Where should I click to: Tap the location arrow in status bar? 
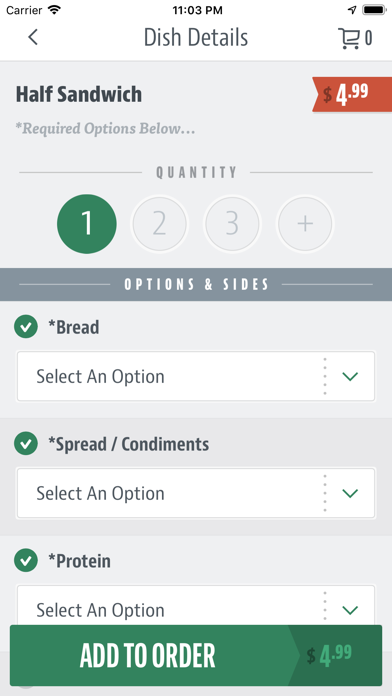(x=352, y=10)
